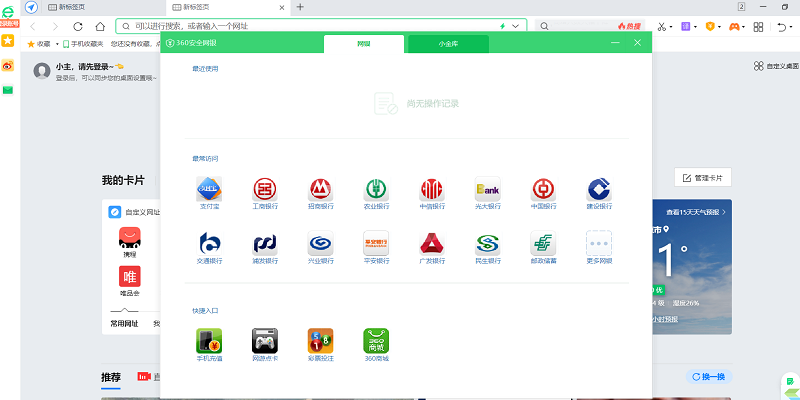Viewport: 800px width, 400px height.
Task: Click the orange shield 网银 toolbar icon
Action: 710,27
